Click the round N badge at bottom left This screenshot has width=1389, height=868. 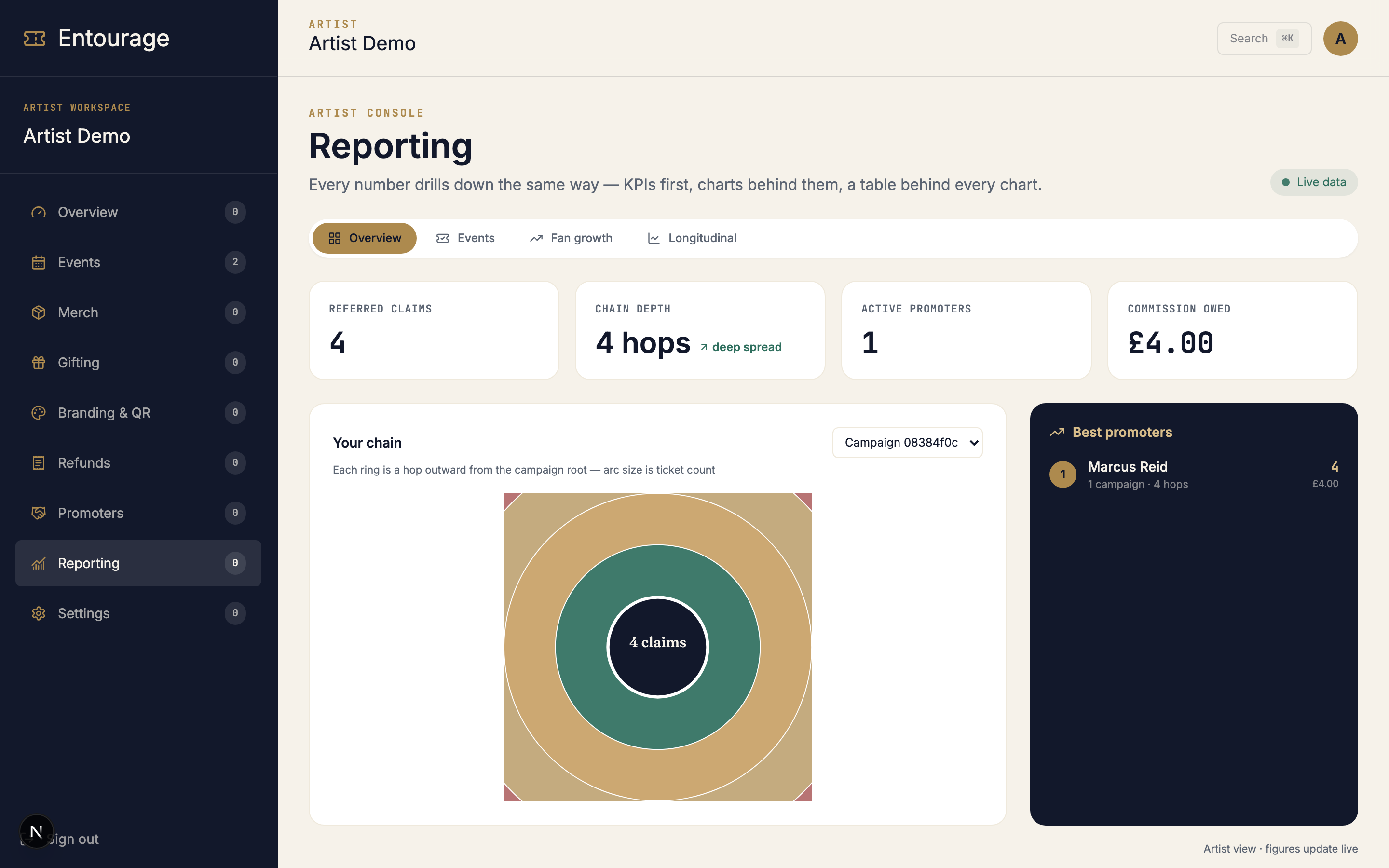click(36, 831)
